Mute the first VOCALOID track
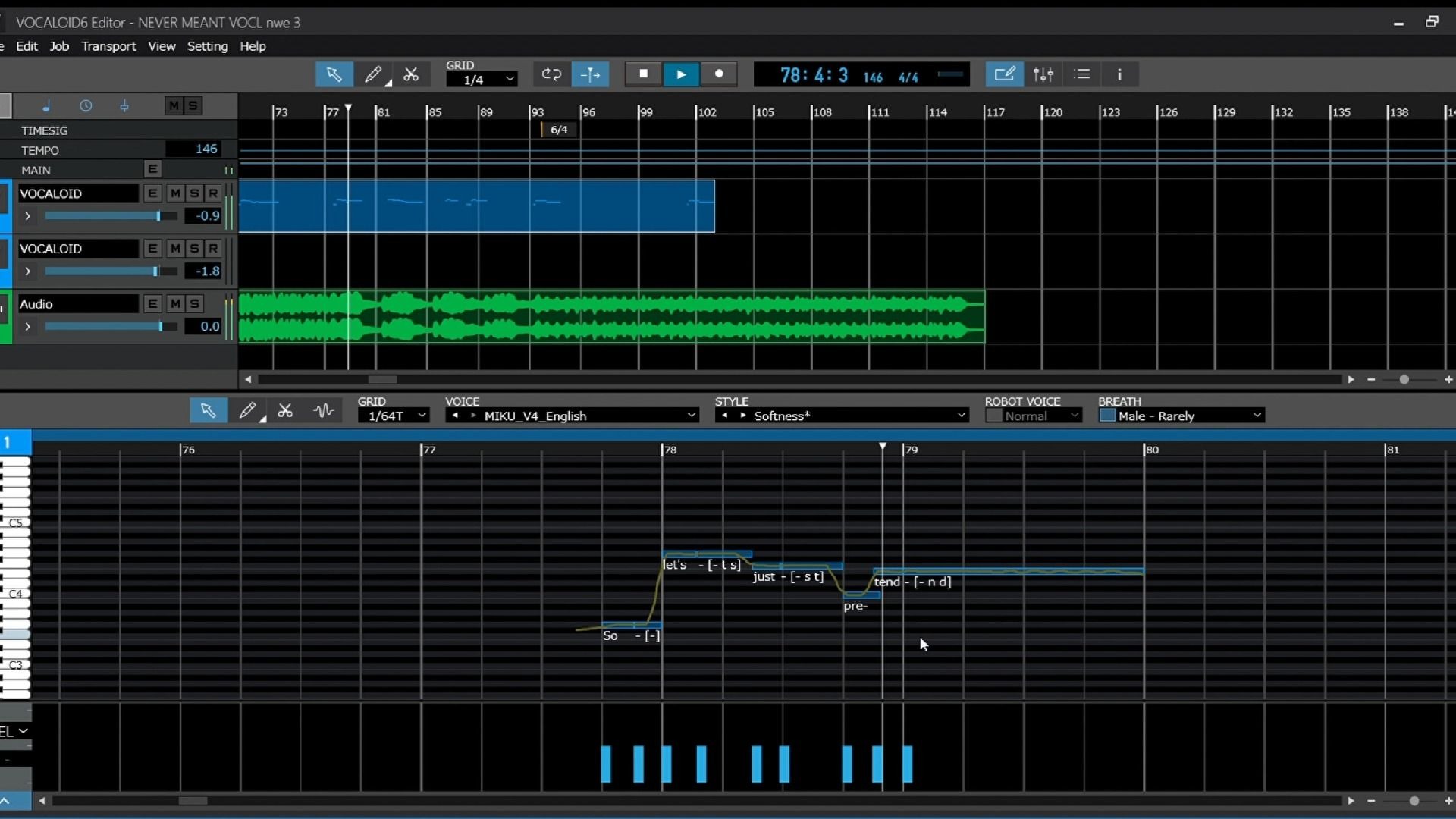Viewport: 1456px width, 819px height. pos(175,193)
